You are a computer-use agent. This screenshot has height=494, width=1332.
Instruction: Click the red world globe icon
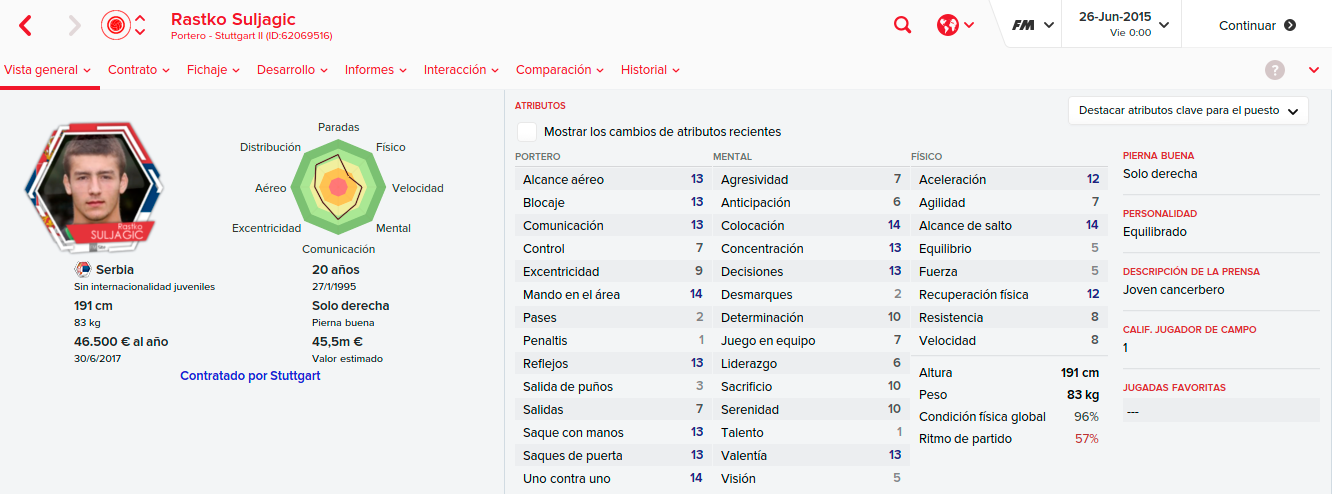(948, 26)
